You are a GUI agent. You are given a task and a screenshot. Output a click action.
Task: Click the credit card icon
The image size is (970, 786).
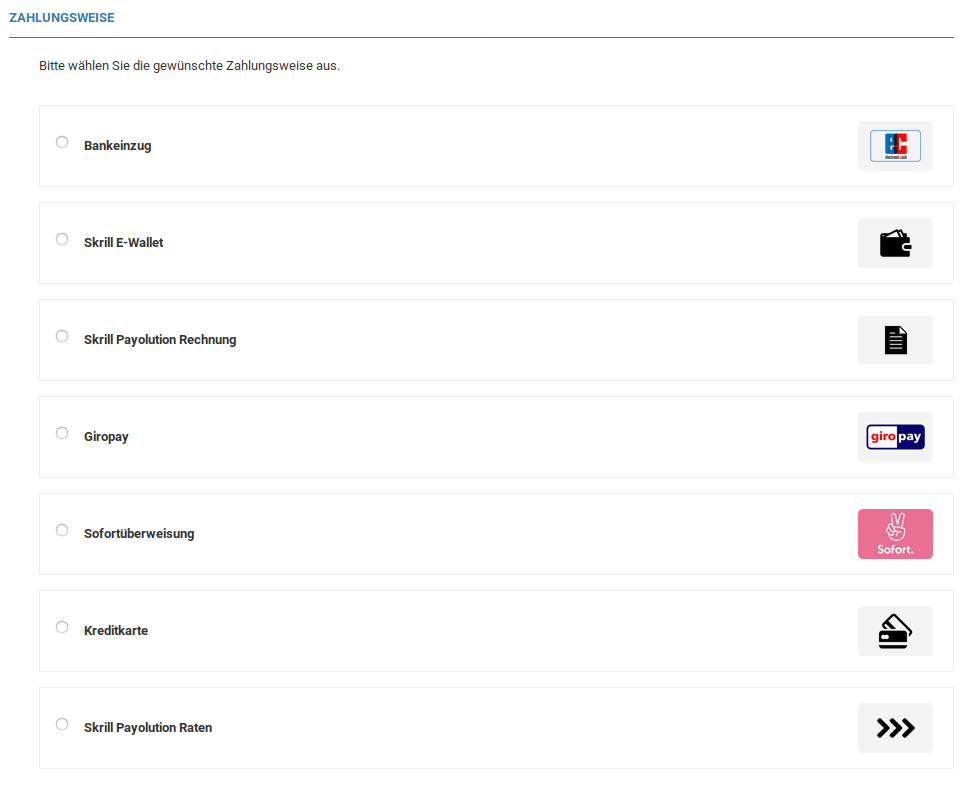coord(895,631)
